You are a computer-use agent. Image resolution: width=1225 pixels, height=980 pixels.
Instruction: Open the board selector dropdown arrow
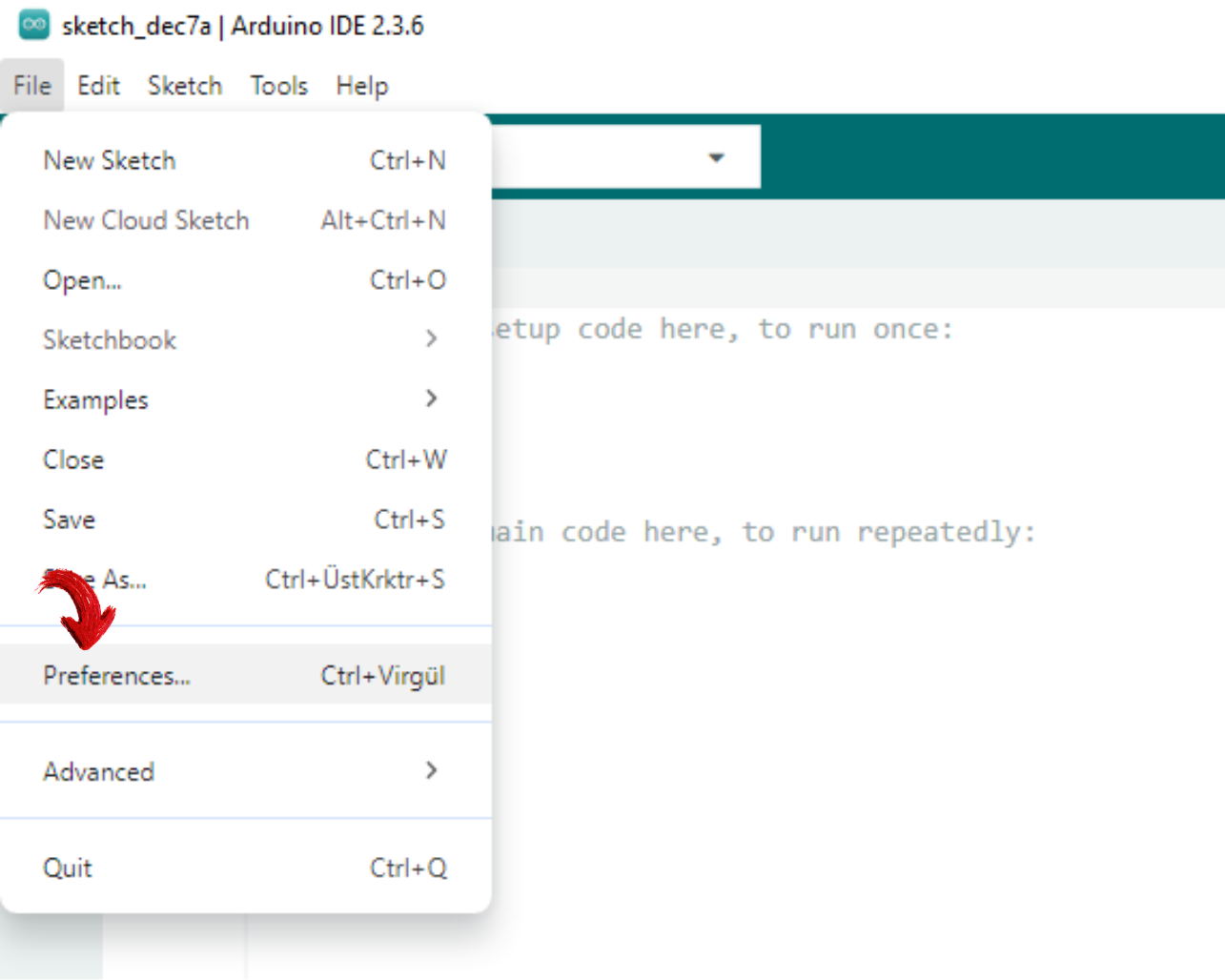coord(717,157)
